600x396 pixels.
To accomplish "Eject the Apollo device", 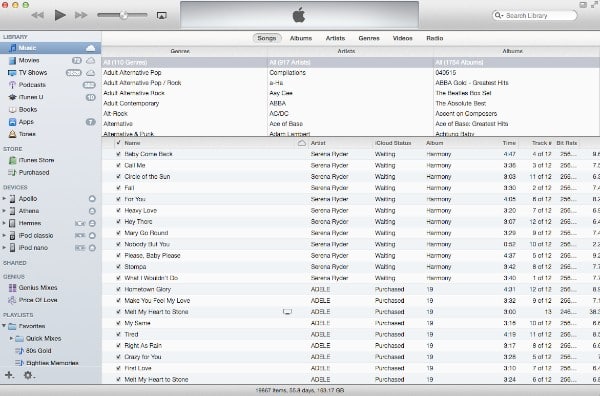I will pyautogui.click(x=92, y=199).
